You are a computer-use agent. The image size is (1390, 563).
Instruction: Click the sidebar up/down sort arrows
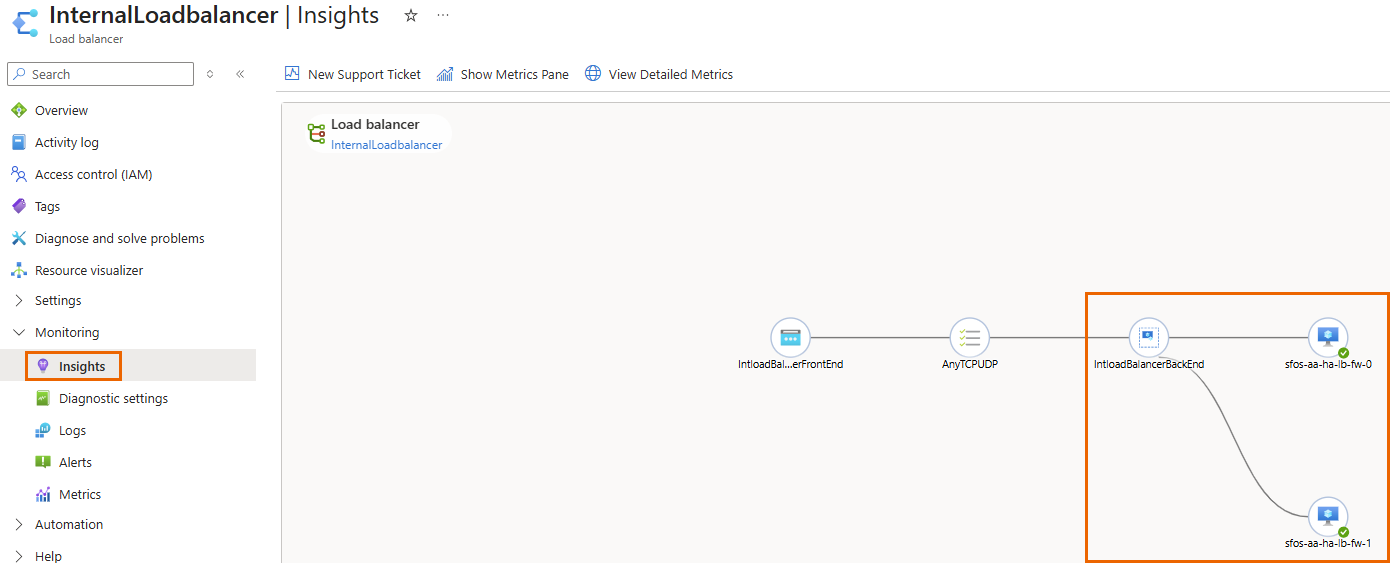tap(210, 74)
